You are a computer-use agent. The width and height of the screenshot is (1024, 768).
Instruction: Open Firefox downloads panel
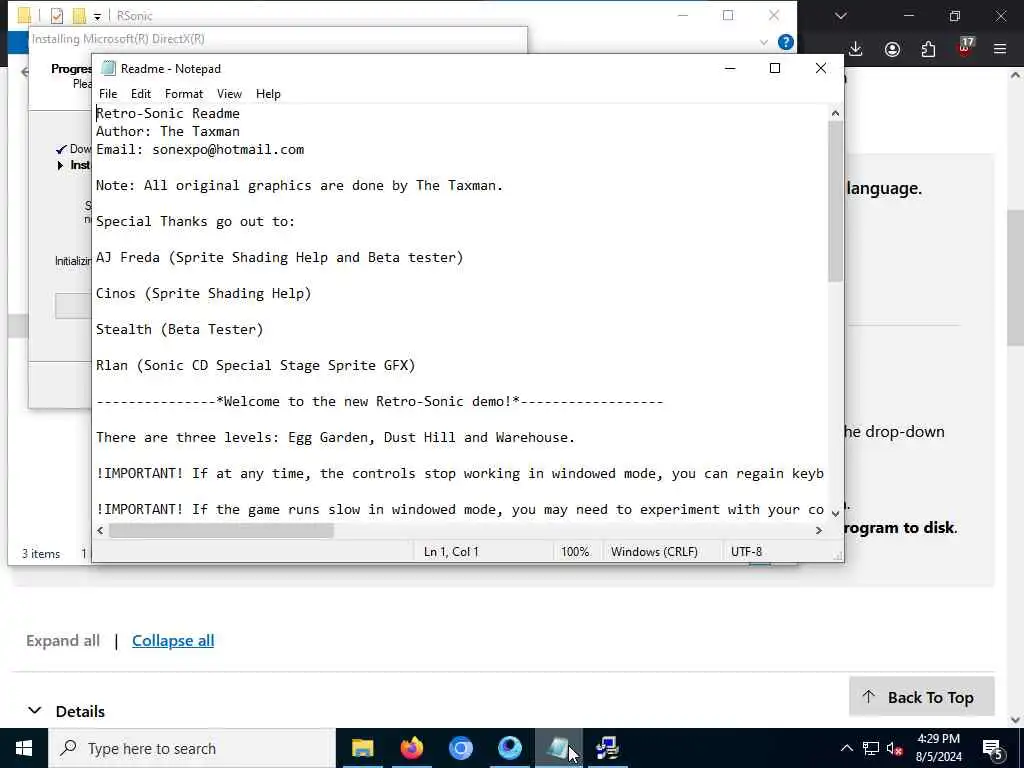click(x=856, y=49)
